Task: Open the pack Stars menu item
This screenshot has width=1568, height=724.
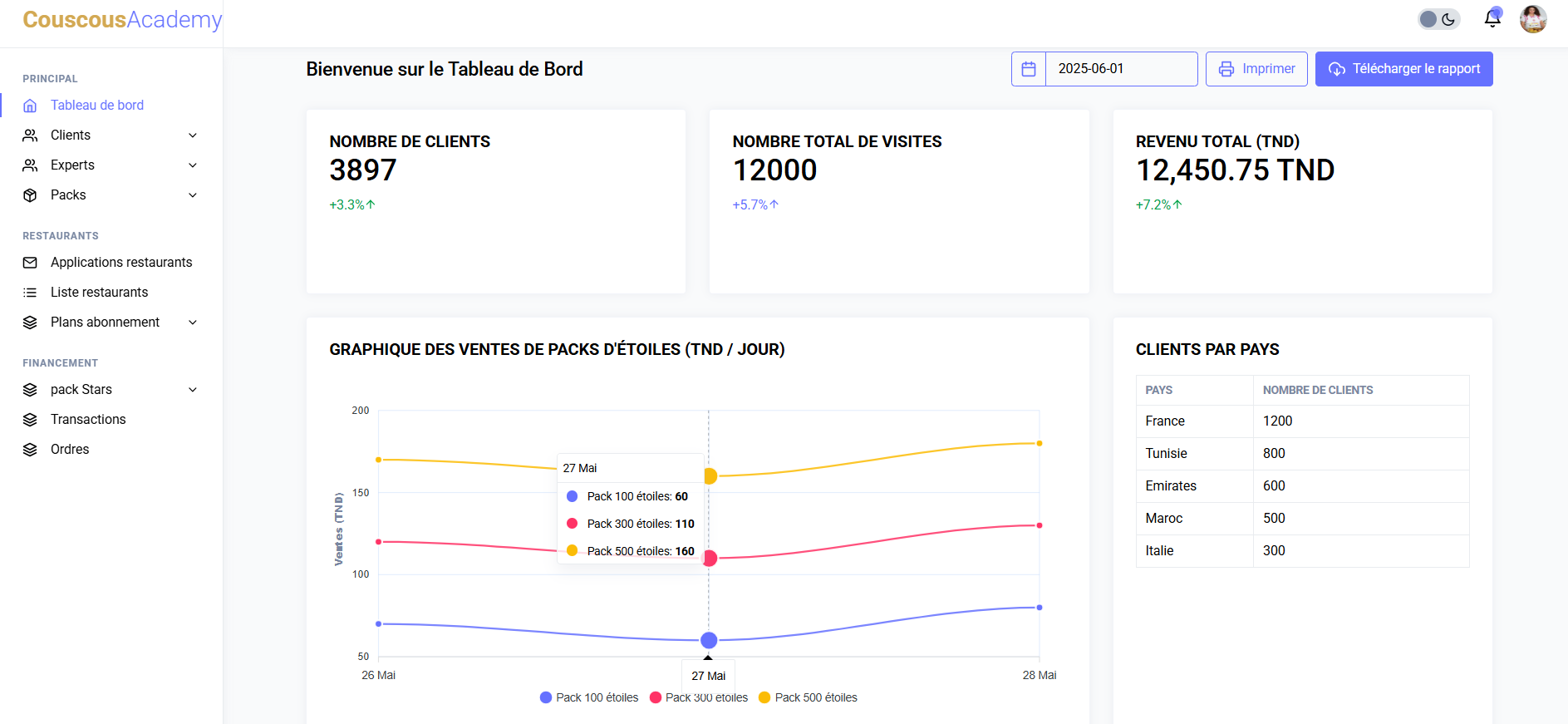Action: (x=81, y=390)
